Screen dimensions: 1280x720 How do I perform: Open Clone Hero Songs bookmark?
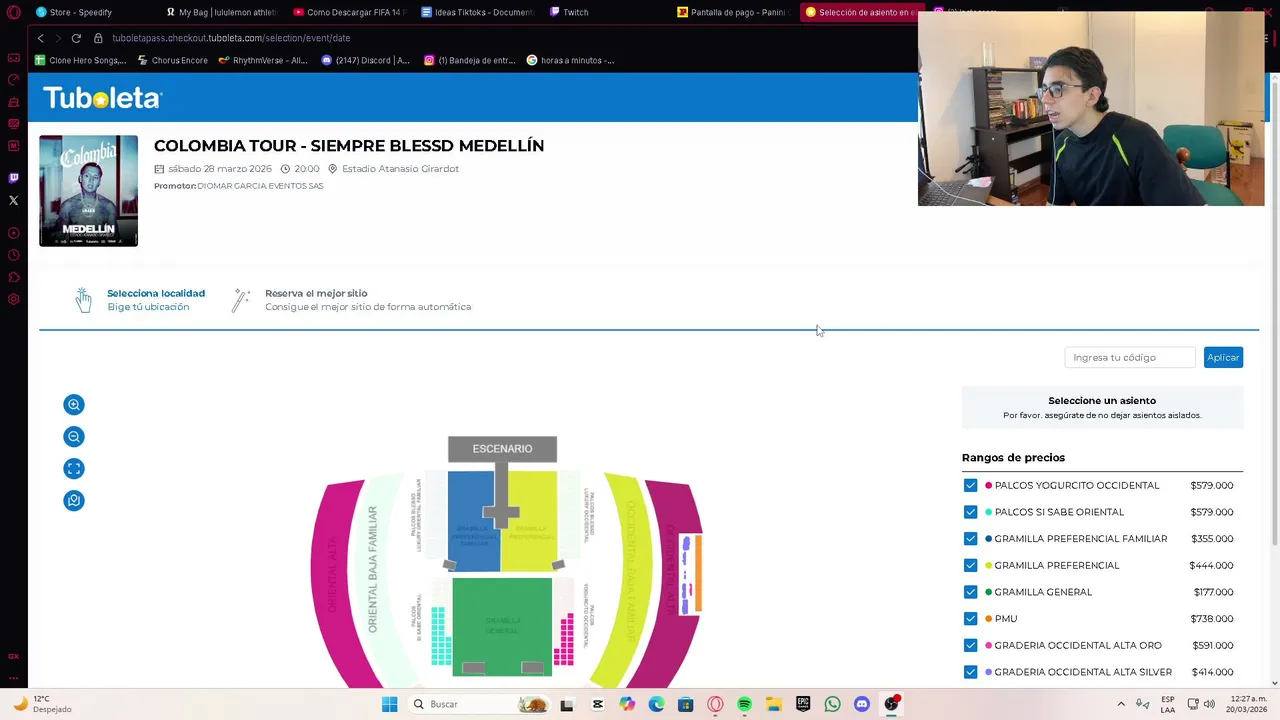79,60
